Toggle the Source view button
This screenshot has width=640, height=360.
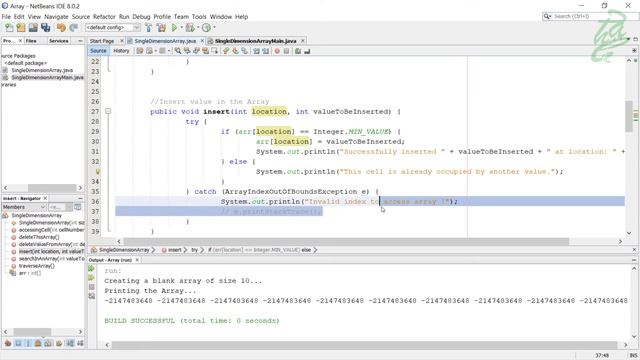click(x=98, y=51)
